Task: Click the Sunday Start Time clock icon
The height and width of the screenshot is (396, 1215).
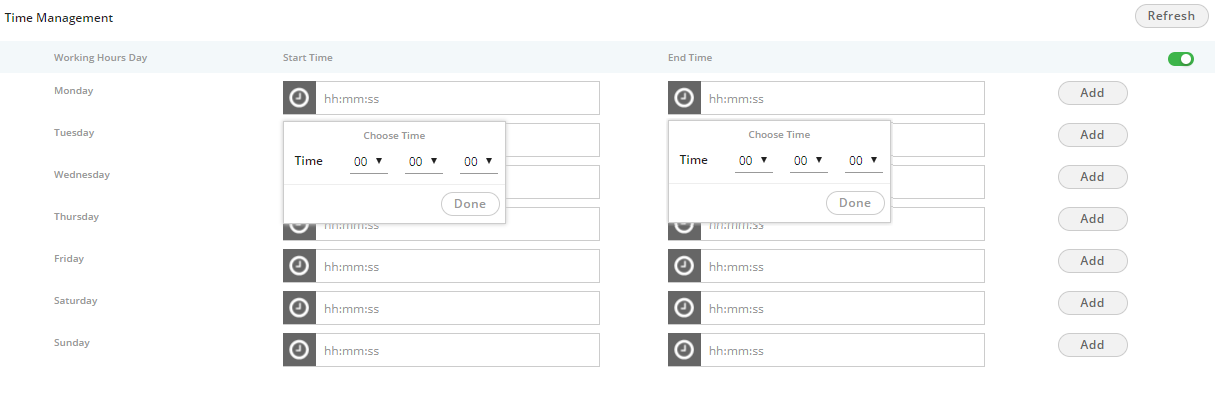Action: (x=299, y=350)
